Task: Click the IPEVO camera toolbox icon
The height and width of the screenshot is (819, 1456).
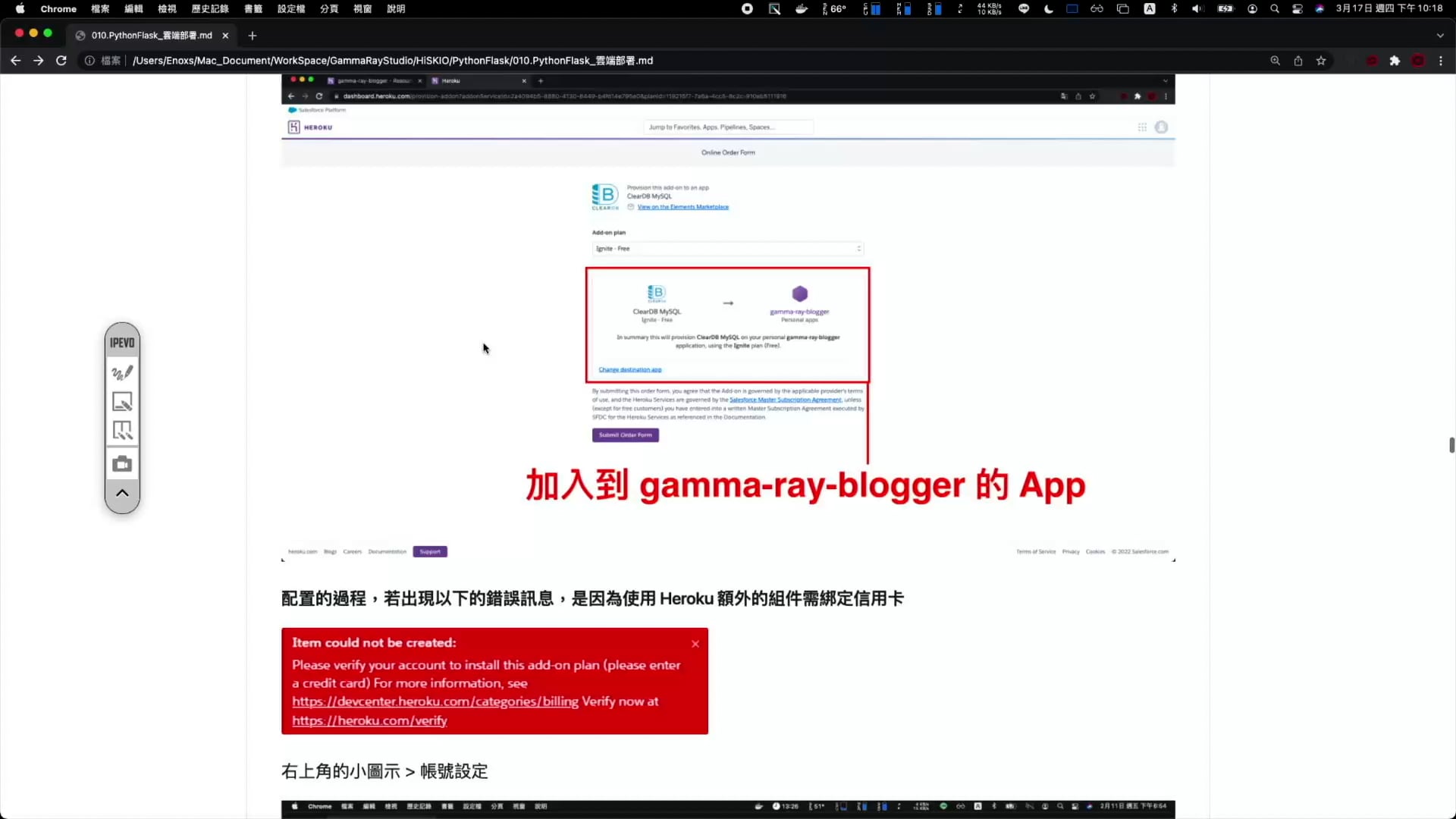Action: tap(122, 464)
